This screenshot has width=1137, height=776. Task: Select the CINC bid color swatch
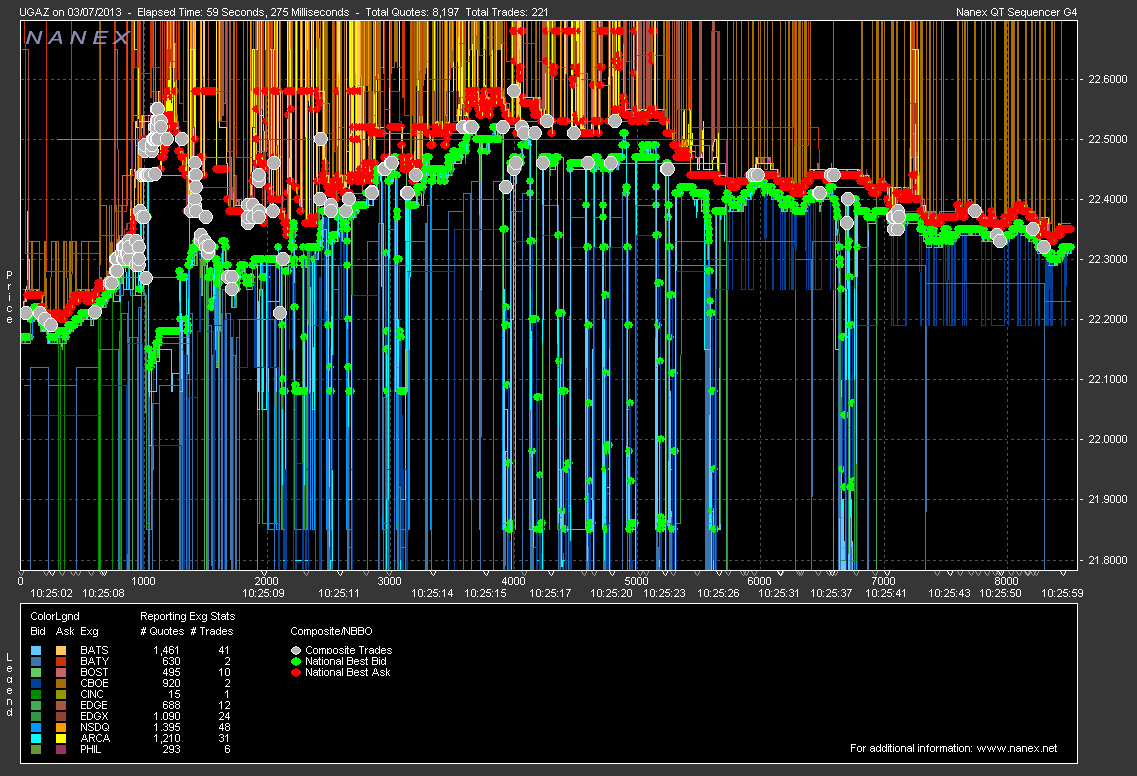pos(37,694)
